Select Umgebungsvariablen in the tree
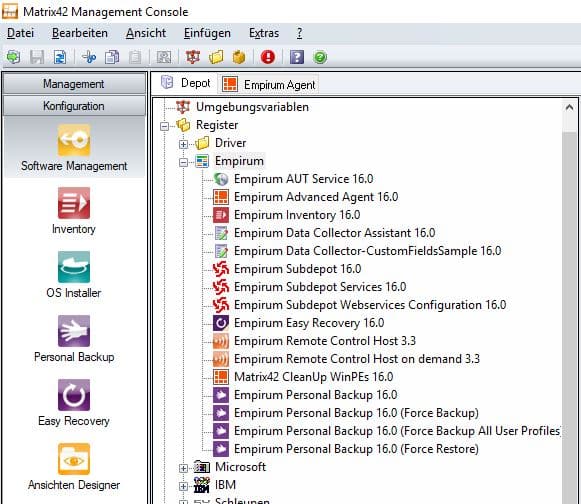 [x=252, y=107]
